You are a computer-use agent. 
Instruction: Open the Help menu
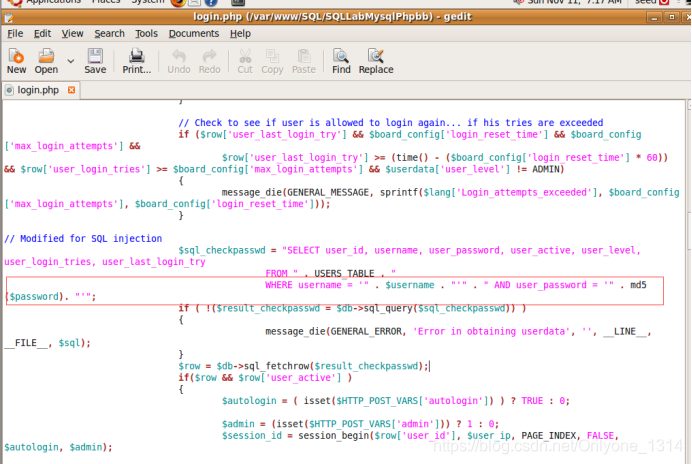tap(240, 34)
